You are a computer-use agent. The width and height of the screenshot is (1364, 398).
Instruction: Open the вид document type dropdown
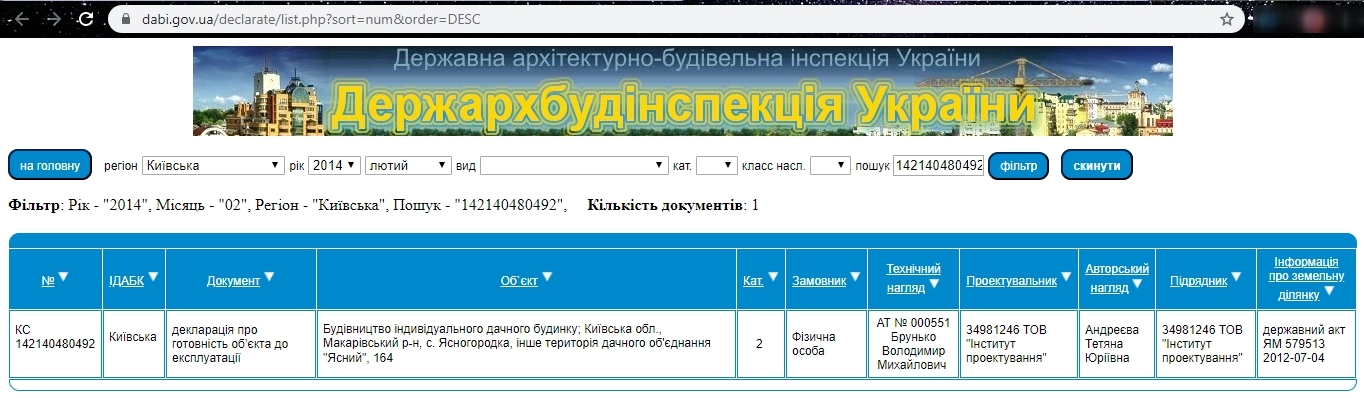(574, 165)
